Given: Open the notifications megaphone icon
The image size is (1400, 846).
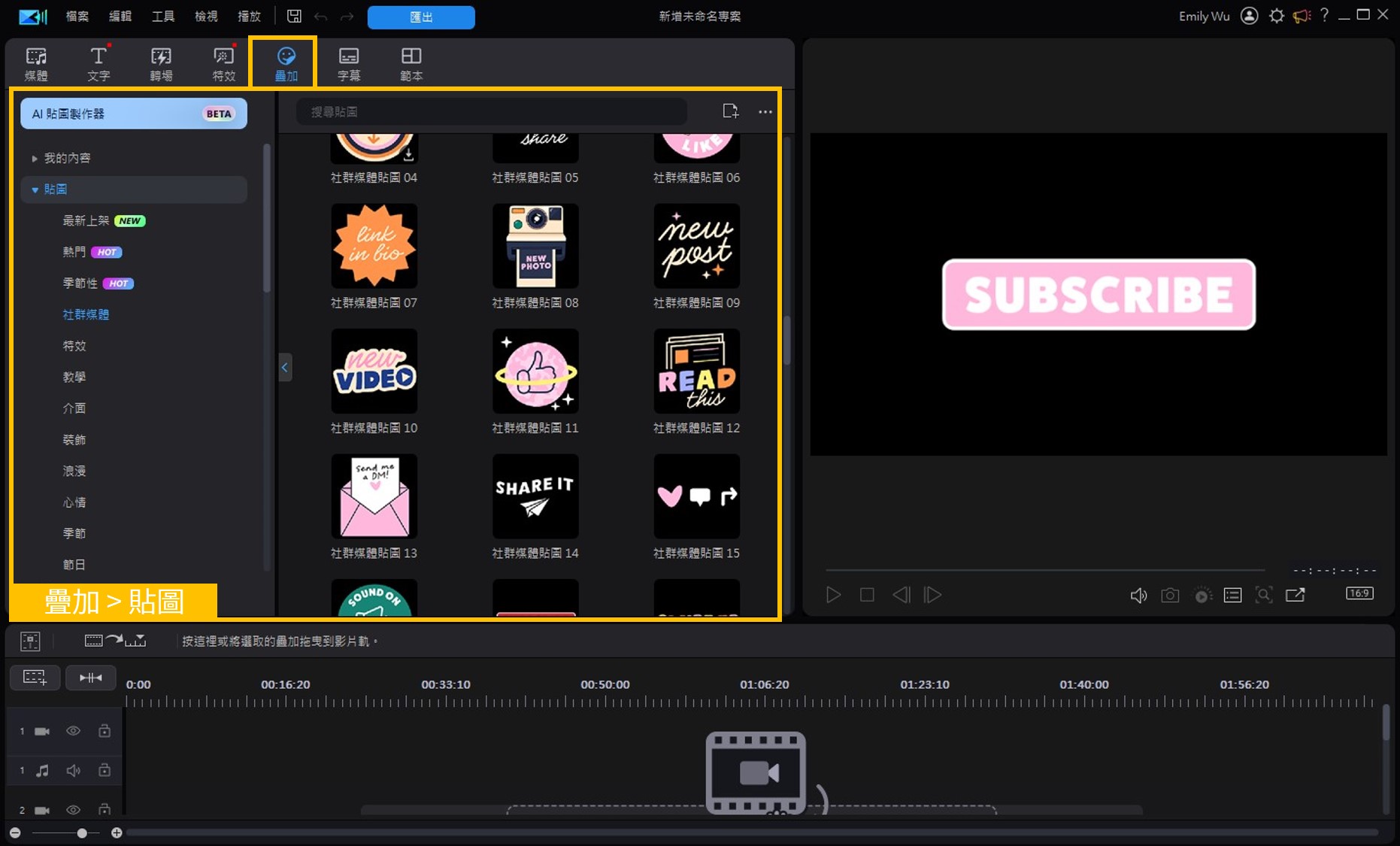Looking at the screenshot, I should (x=1302, y=16).
